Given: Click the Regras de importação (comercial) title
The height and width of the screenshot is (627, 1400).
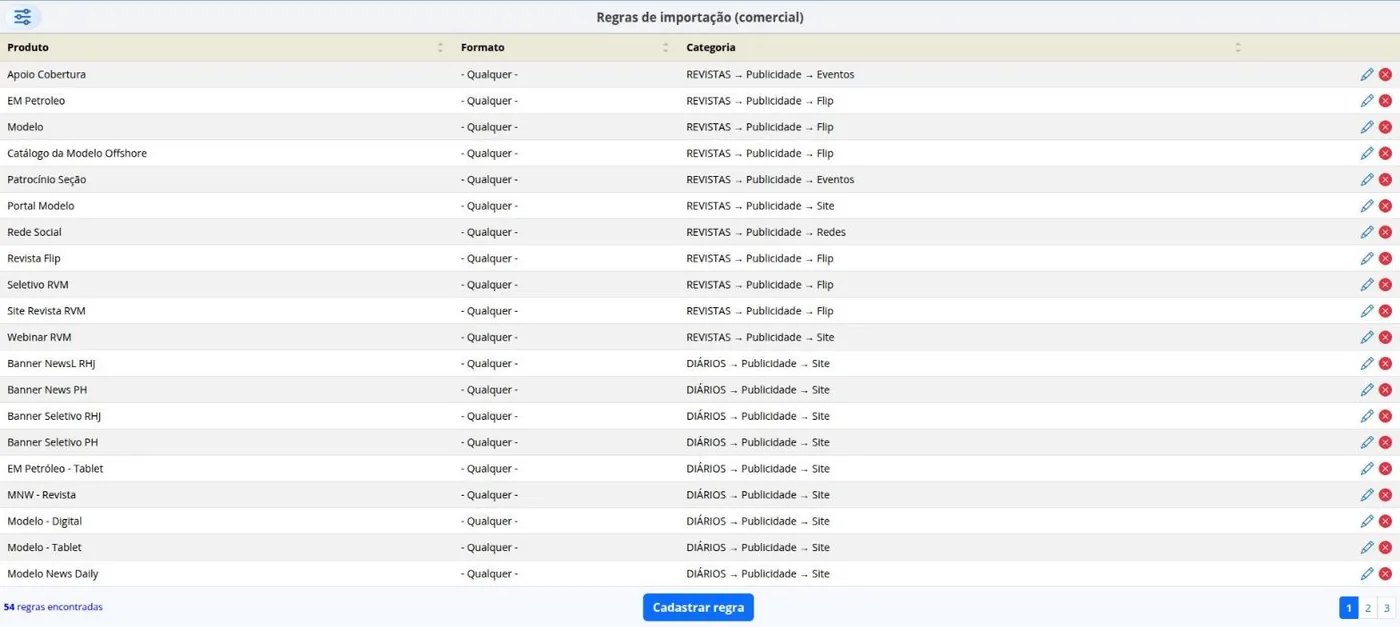Looking at the screenshot, I should pyautogui.click(x=700, y=17).
